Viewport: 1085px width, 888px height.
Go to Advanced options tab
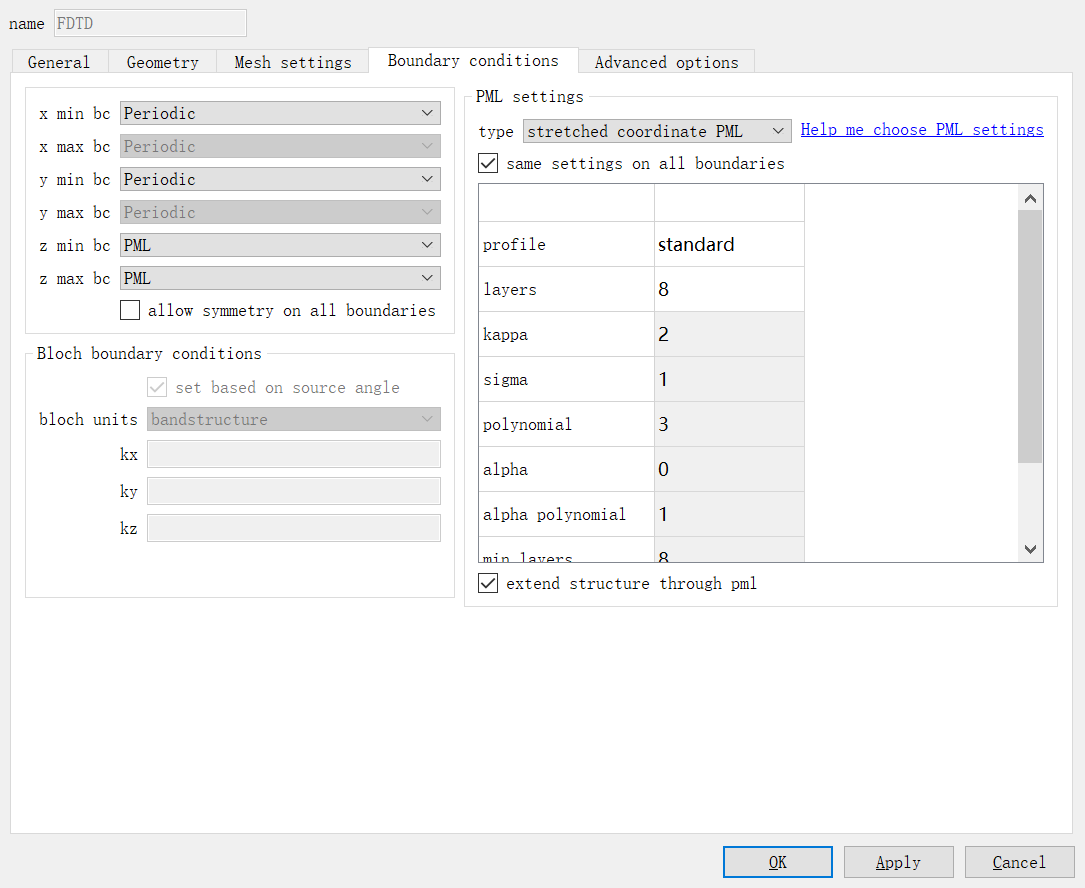click(666, 62)
